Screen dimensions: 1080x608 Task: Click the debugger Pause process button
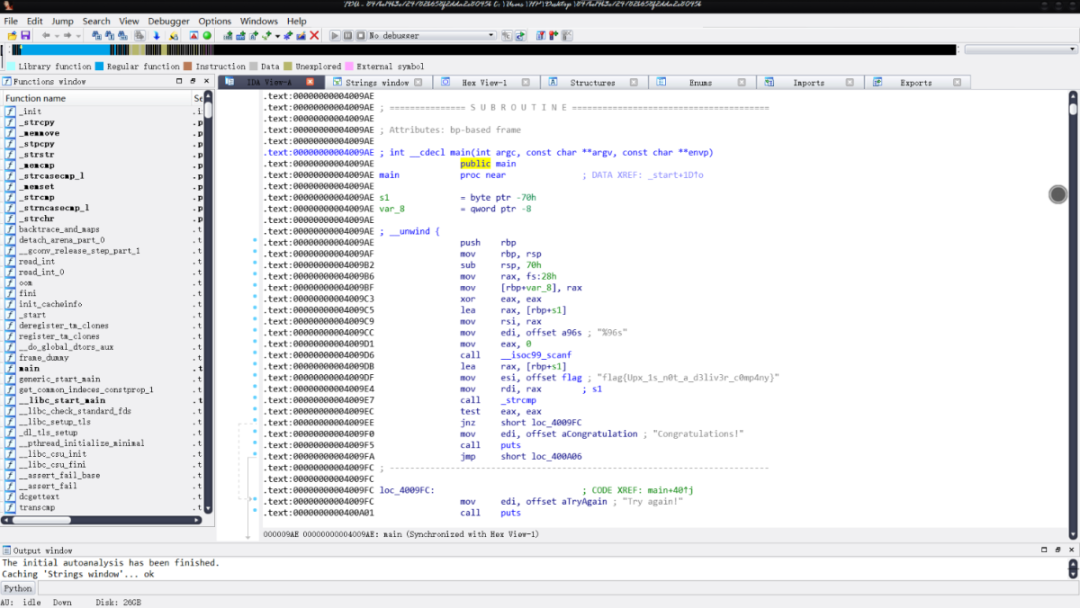pyautogui.click(x=347, y=36)
